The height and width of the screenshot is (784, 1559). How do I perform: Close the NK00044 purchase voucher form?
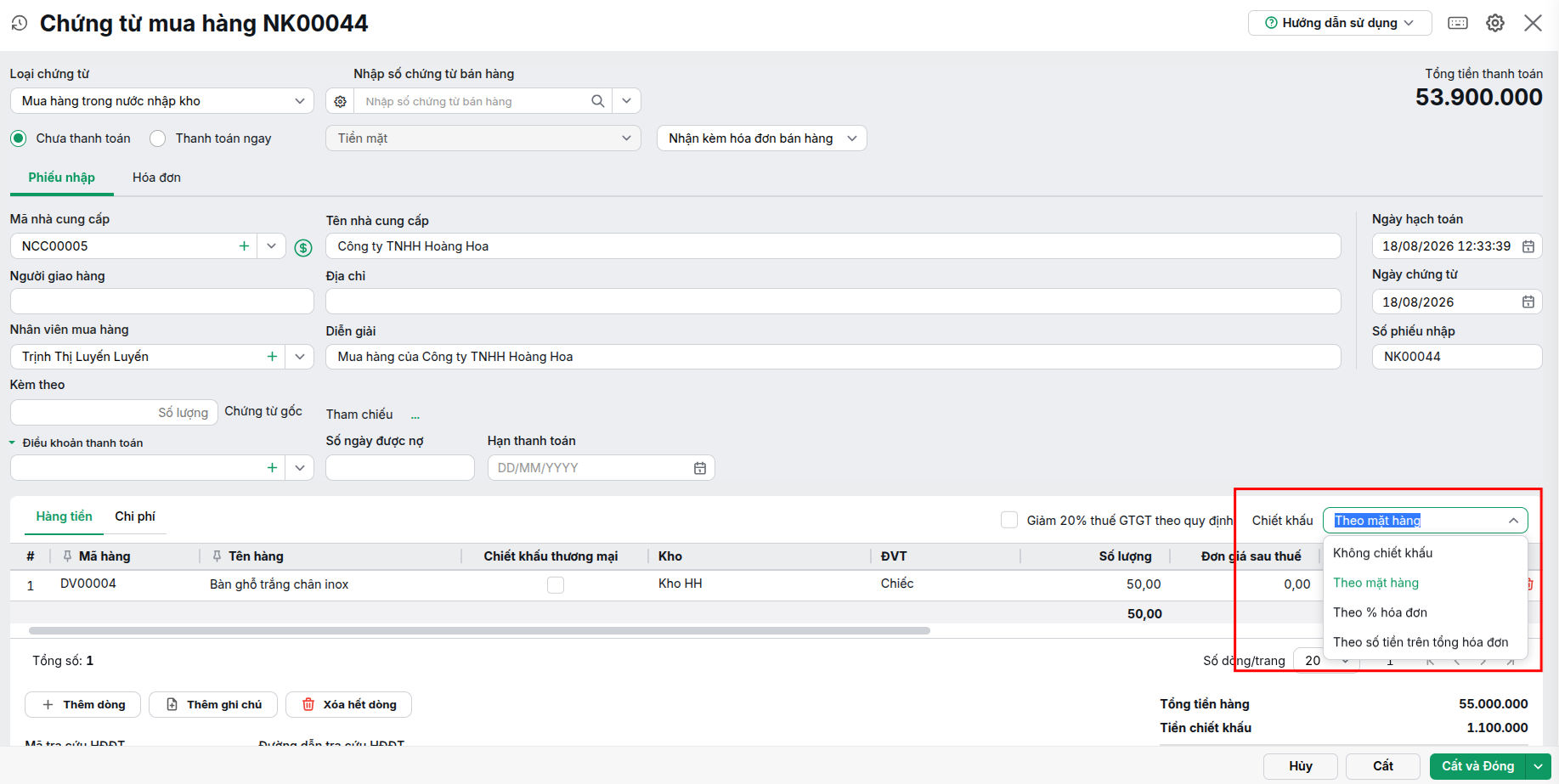(1533, 23)
